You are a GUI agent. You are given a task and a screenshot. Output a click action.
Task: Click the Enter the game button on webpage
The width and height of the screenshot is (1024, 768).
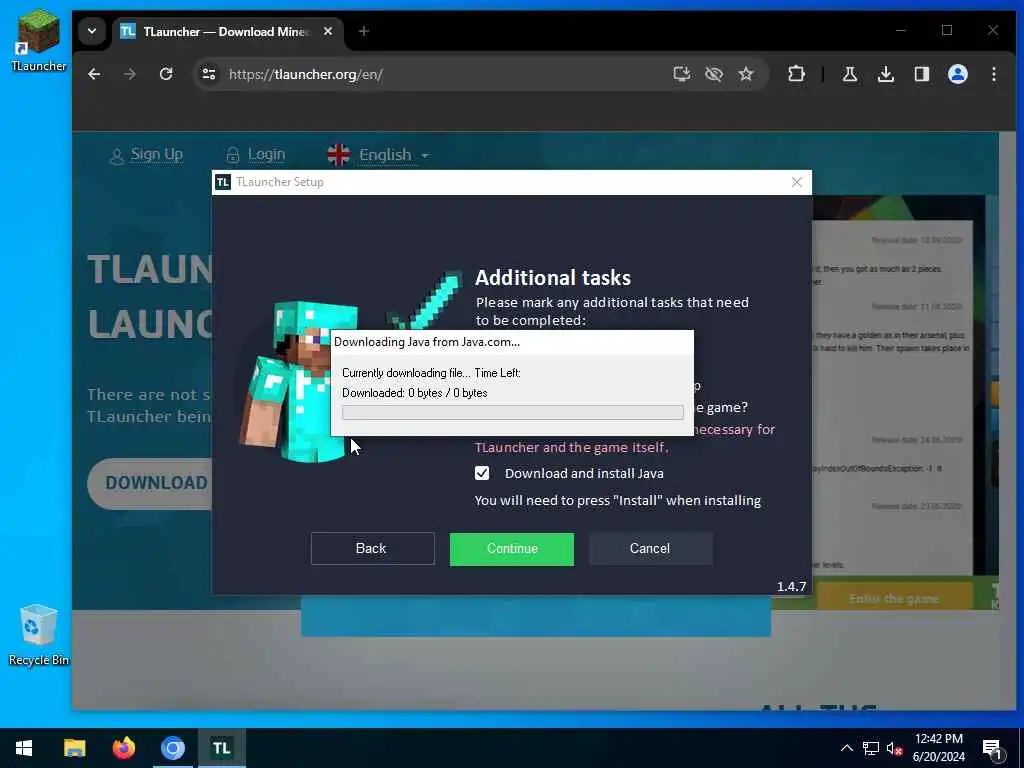pyautogui.click(x=894, y=598)
